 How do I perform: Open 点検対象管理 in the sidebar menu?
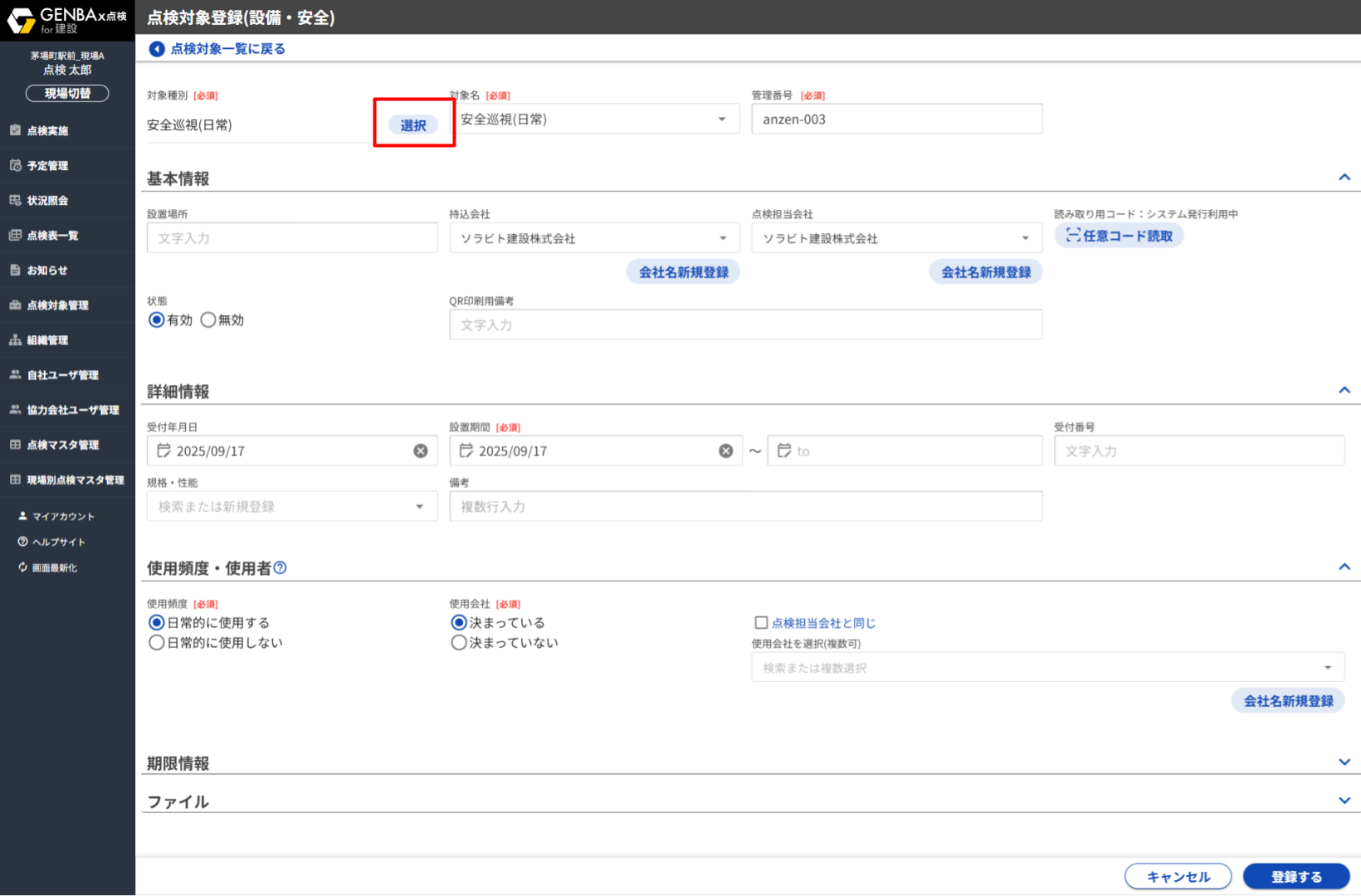pos(57,305)
